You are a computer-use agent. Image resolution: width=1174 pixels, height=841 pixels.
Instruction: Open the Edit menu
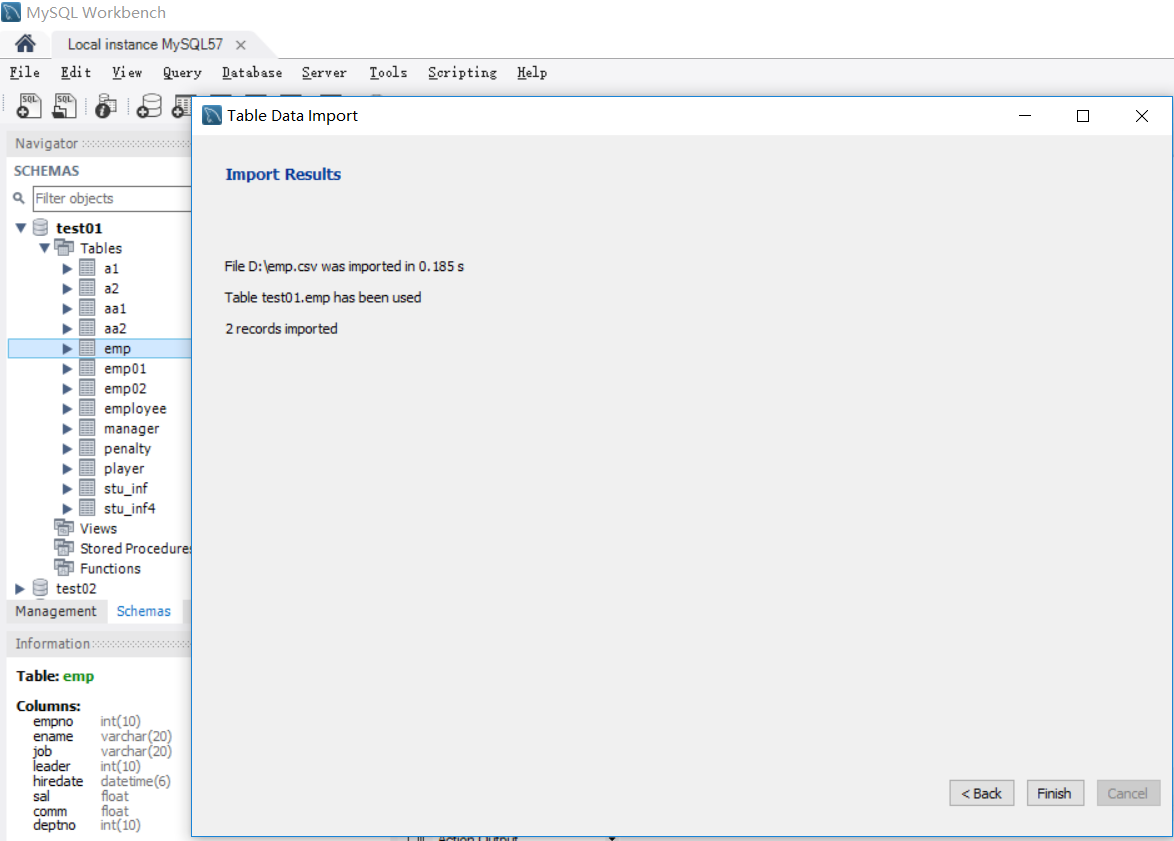[x=76, y=73]
